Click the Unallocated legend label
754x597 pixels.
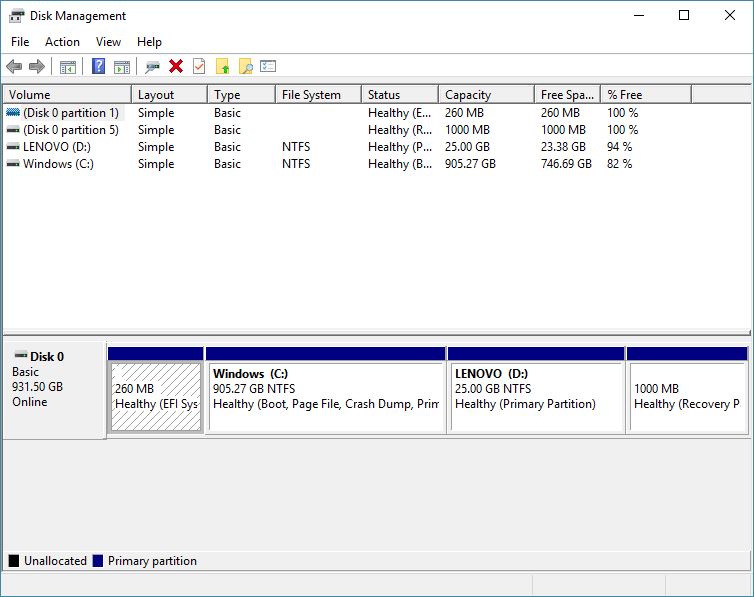coord(55,561)
